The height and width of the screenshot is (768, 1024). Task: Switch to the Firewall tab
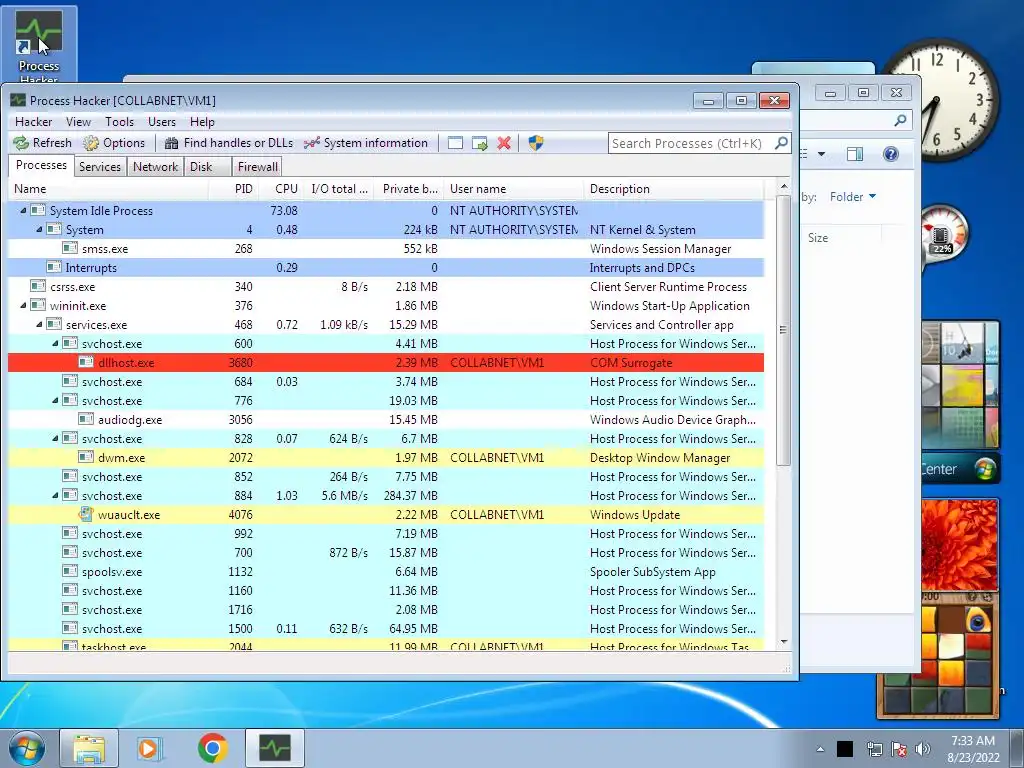click(x=257, y=167)
